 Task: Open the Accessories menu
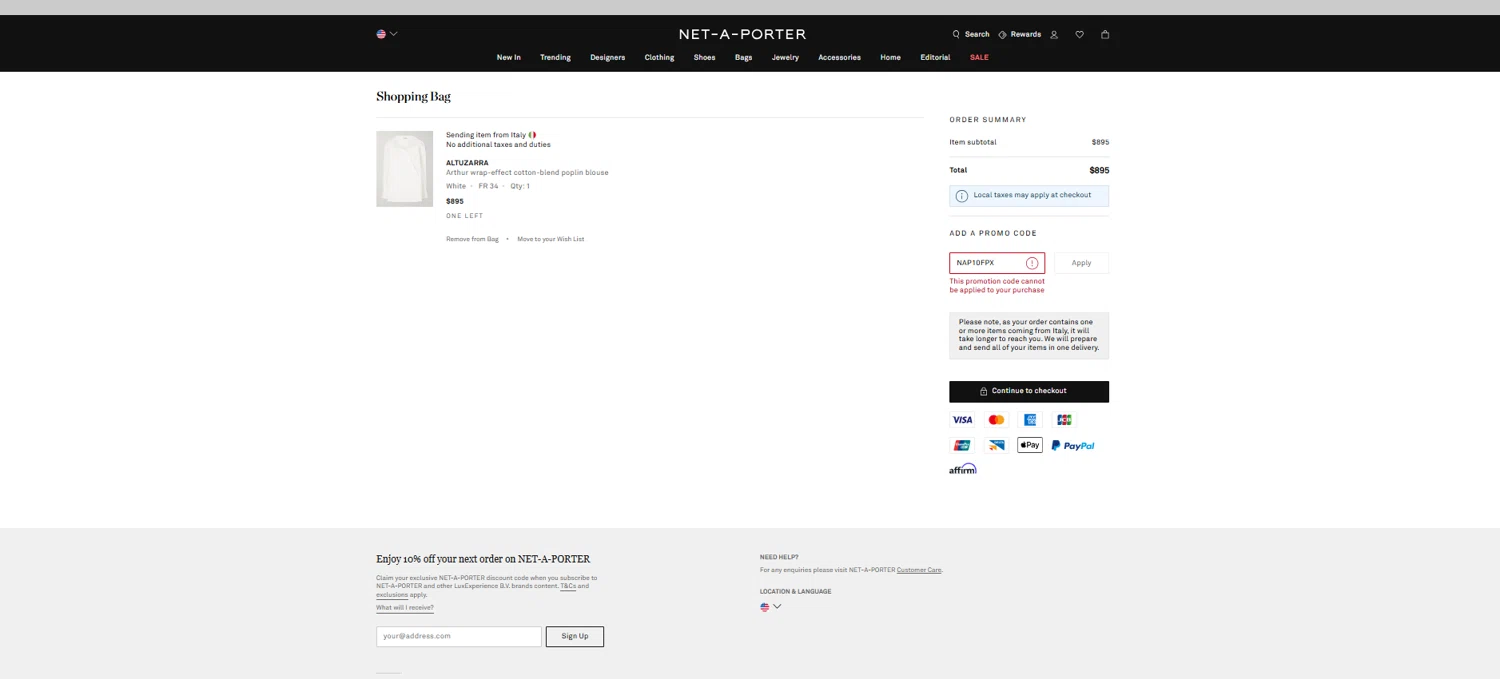tap(839, 57)
